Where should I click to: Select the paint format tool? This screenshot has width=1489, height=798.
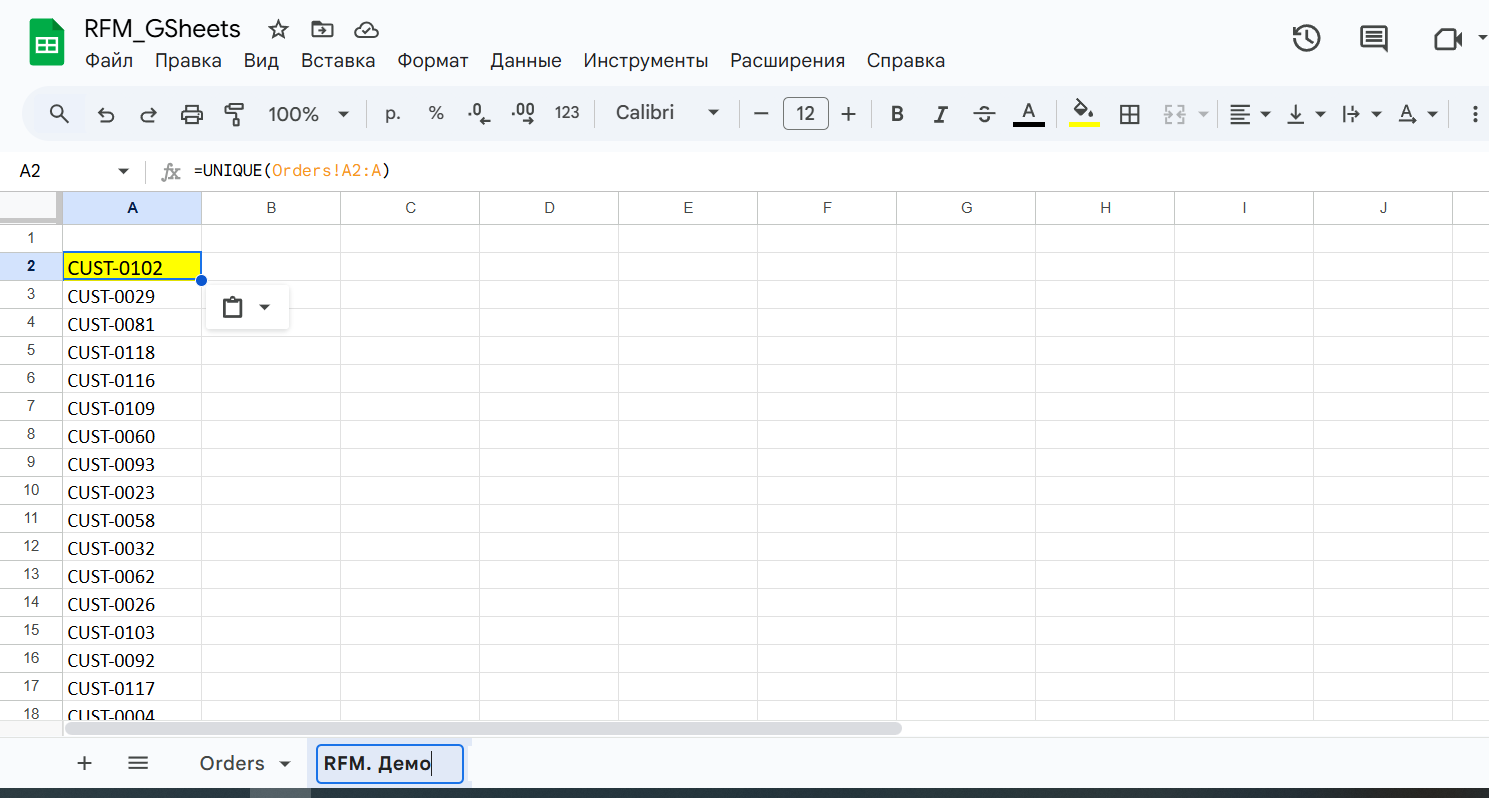pyautogui.click(x=234, y=114)
